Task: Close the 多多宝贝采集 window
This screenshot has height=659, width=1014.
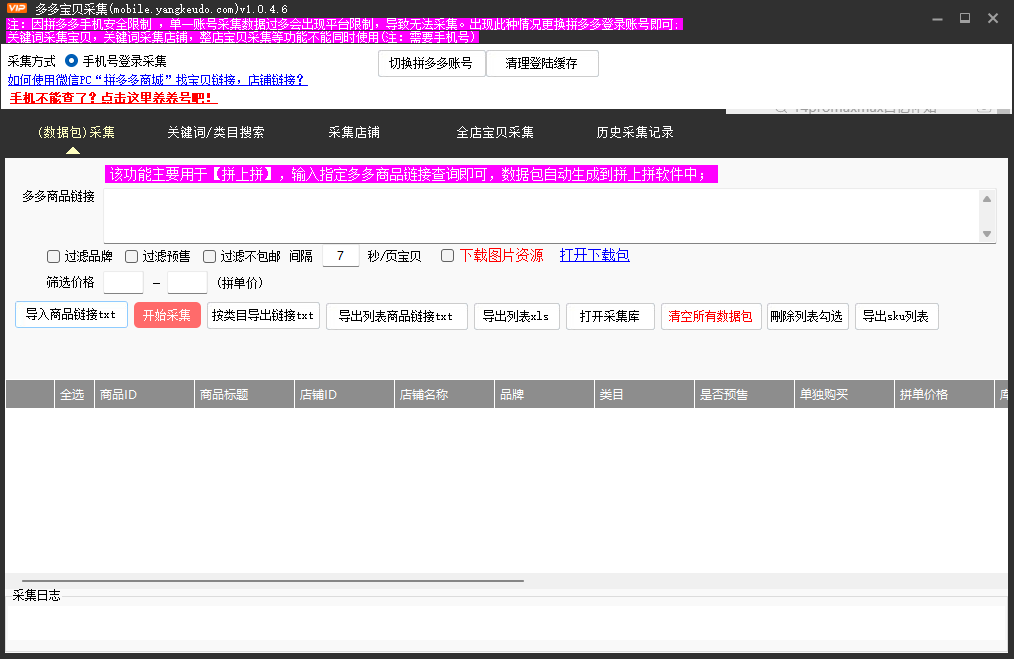Action: 993,18
